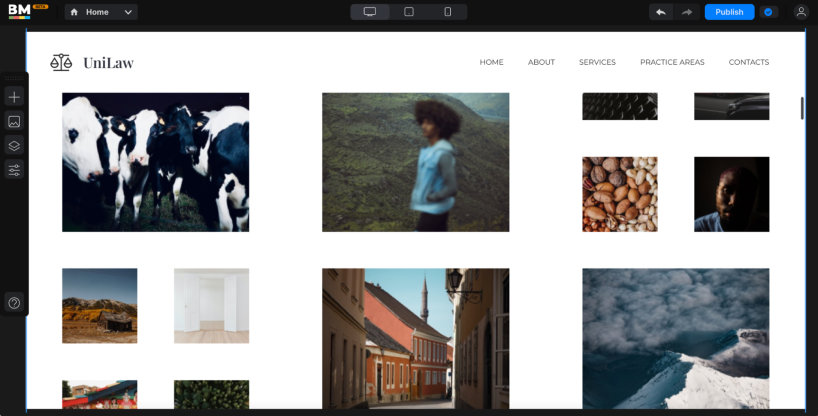The height and width of the screenshot is (416, 818).
Task: Click the add element plus icon
Action: [14, 97]
